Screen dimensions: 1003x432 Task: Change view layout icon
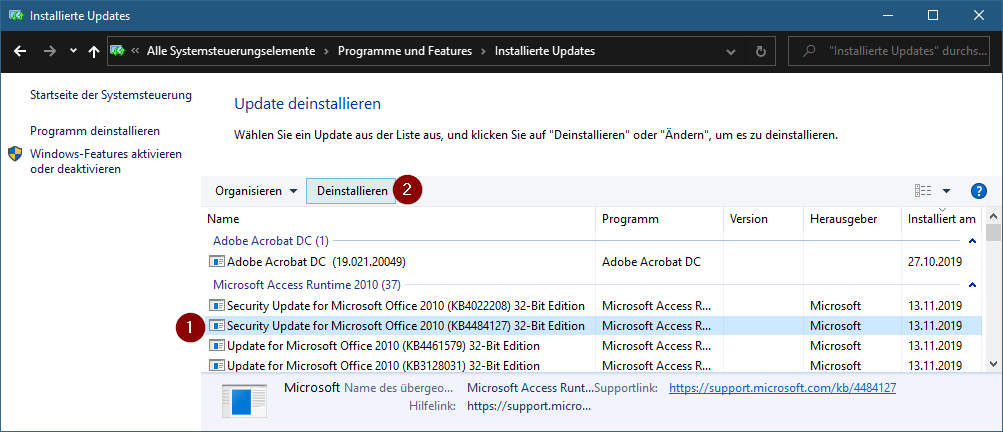[923, 191]
